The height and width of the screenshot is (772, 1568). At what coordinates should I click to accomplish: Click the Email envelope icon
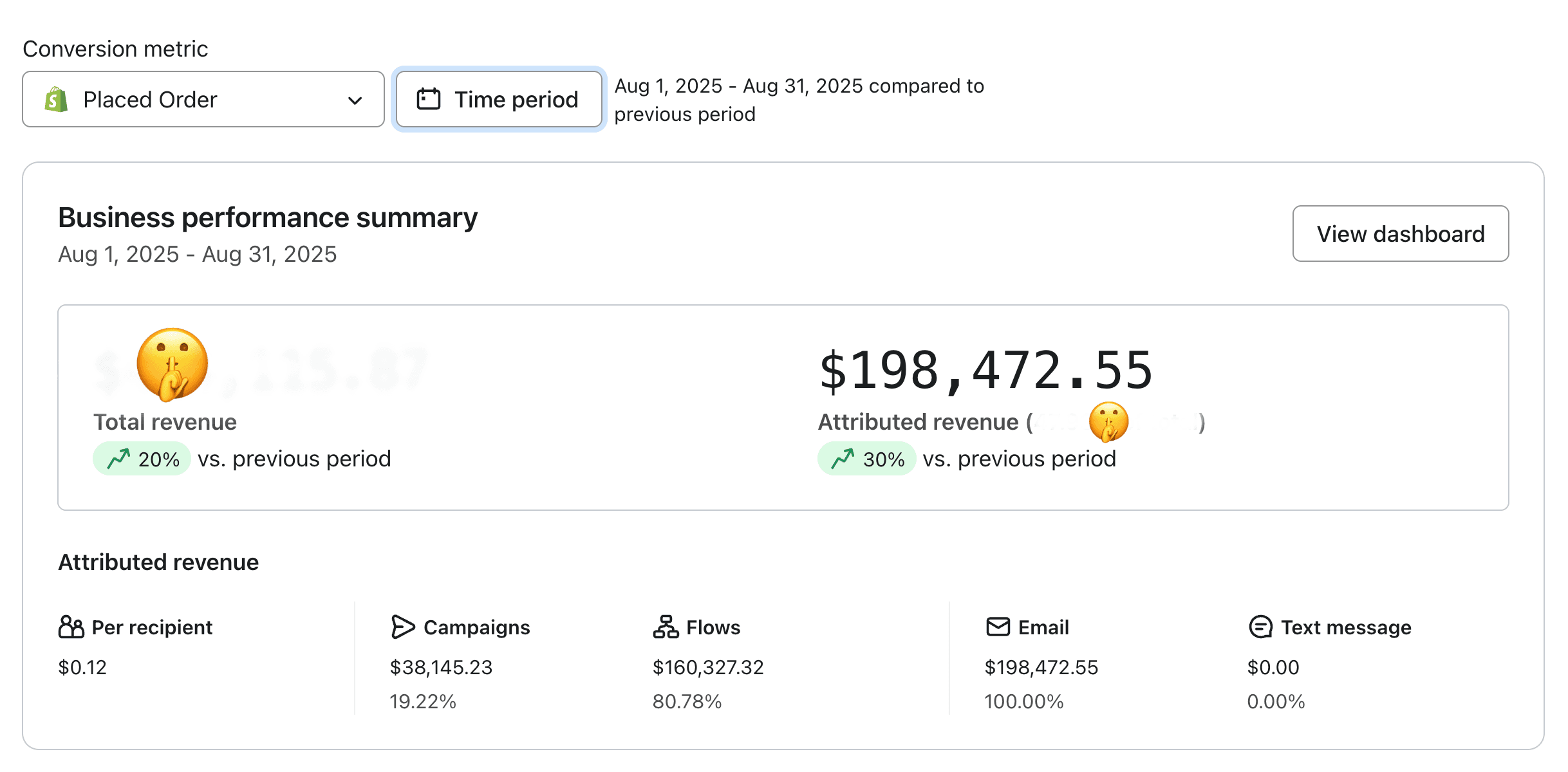pyautogui.click(x=998, y=627)
